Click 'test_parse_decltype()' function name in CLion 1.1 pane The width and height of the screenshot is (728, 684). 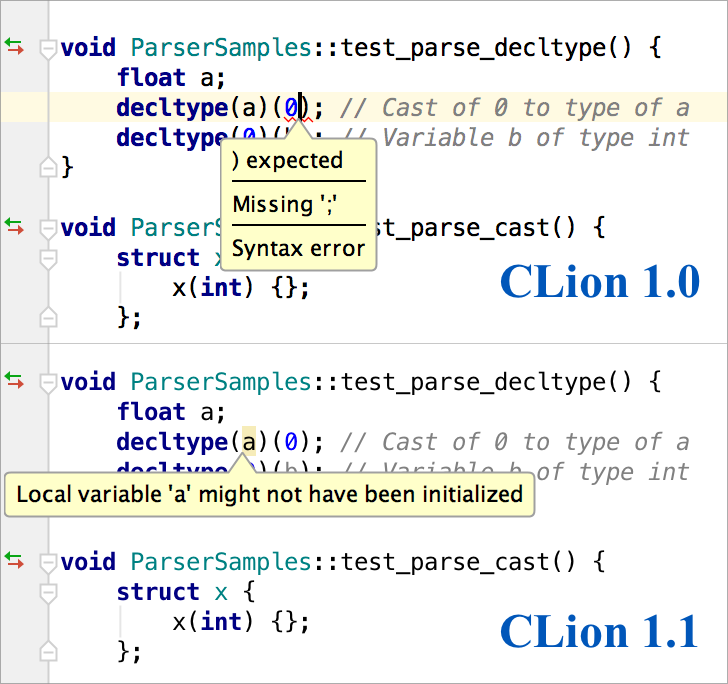[487, 382]
